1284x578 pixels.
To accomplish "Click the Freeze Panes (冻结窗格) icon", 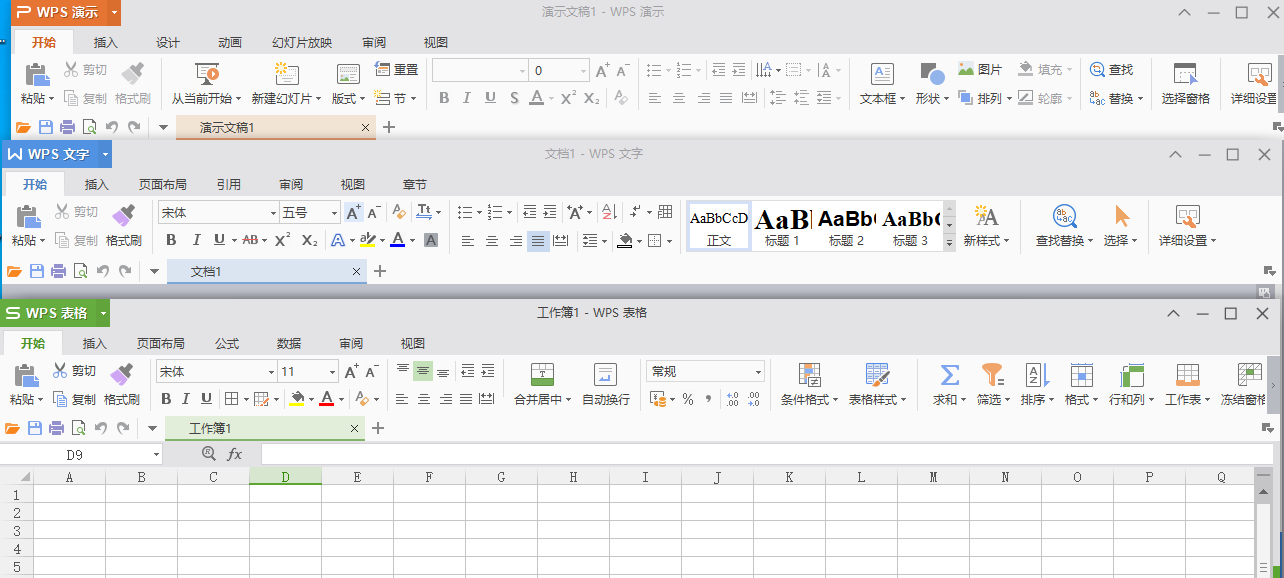I will click(1248, 375).
